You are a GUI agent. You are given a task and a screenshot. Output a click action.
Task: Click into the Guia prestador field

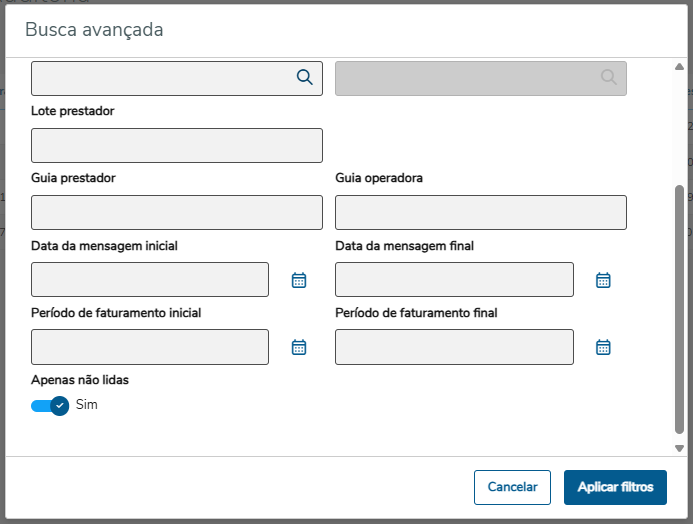point(177,212)
